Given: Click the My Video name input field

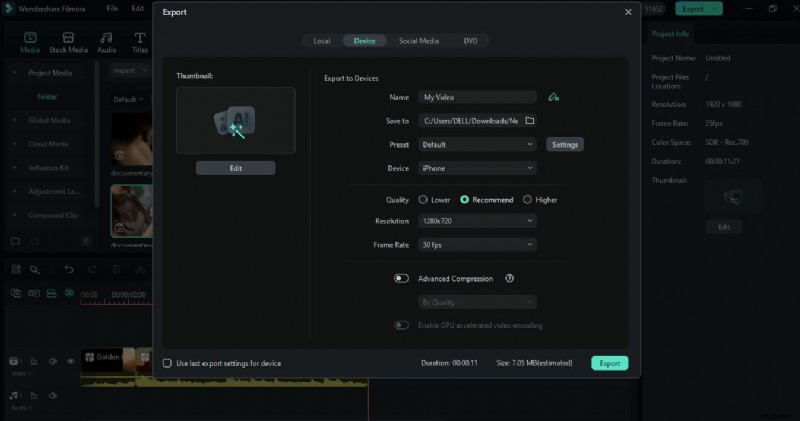Looking at the screenshot, I should coord(477,97).
